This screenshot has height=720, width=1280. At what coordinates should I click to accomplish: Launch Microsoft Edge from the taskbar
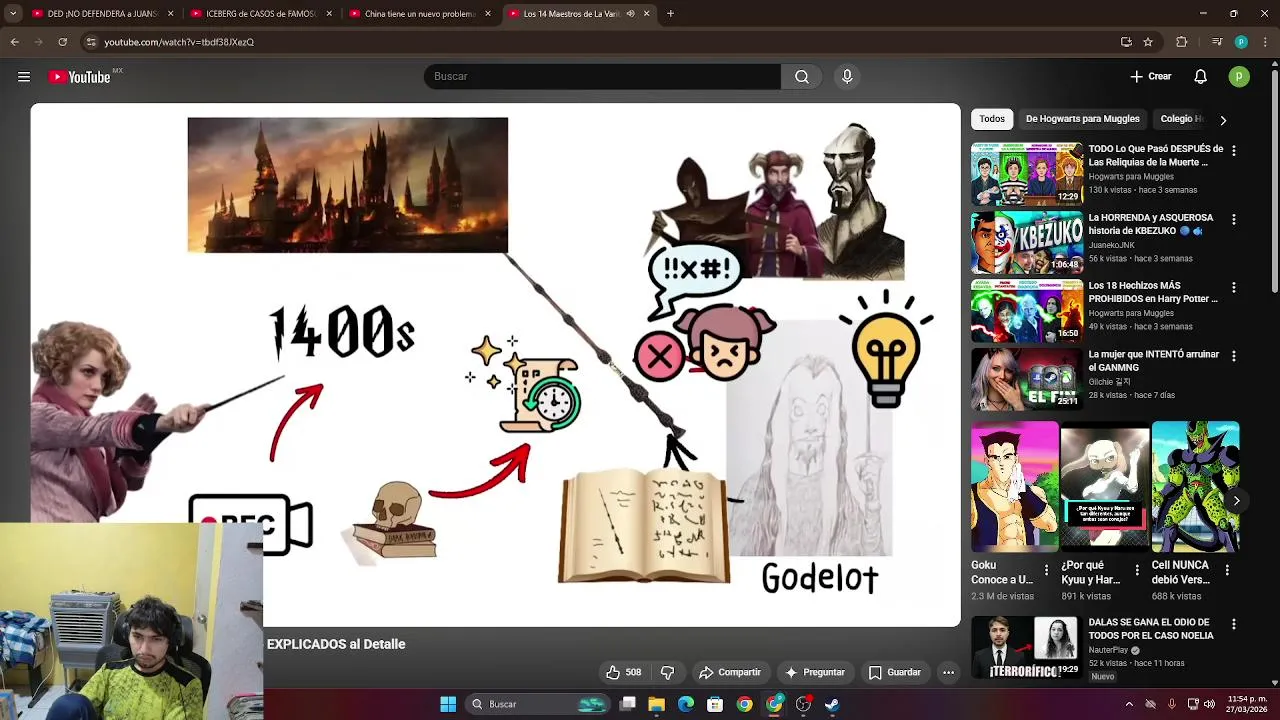(x=686, y=704)
